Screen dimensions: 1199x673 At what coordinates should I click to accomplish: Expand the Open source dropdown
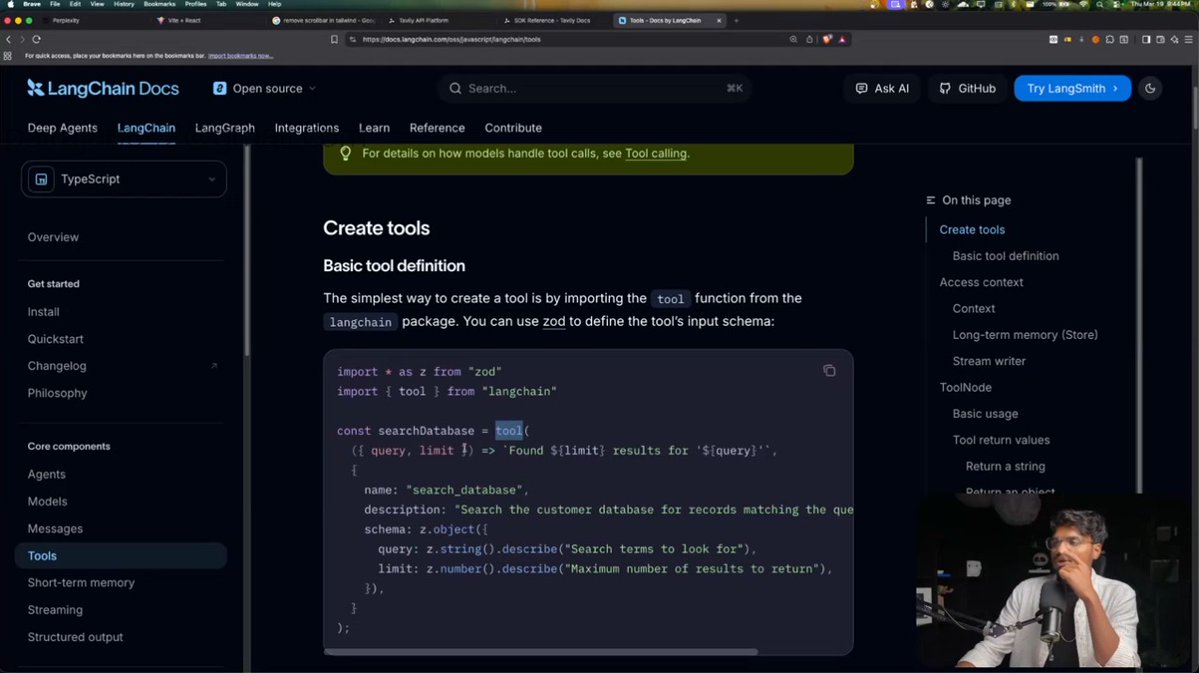pos(312,89)
